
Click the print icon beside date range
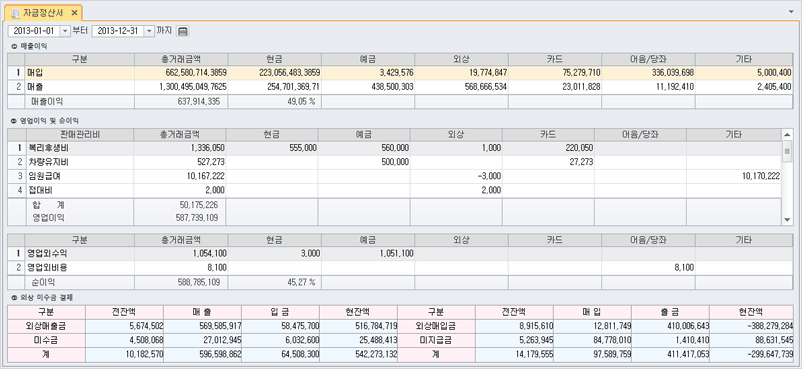(x=183, y=31)
